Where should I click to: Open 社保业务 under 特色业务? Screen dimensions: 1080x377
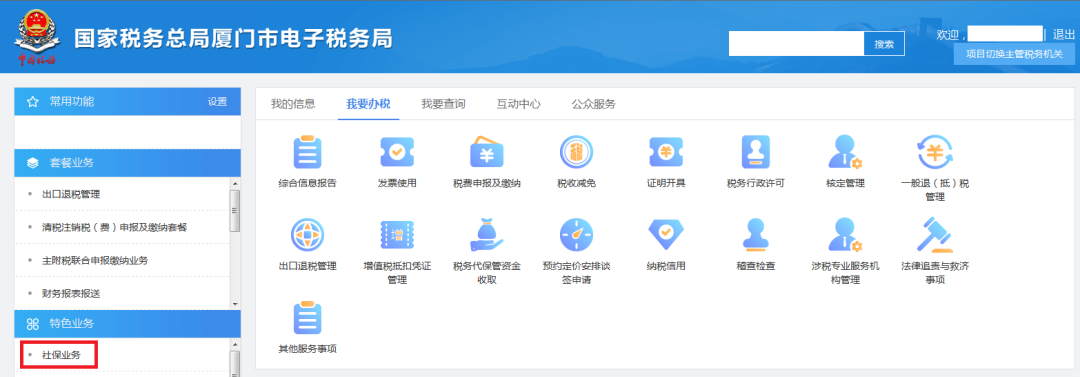tap(61, 355)
